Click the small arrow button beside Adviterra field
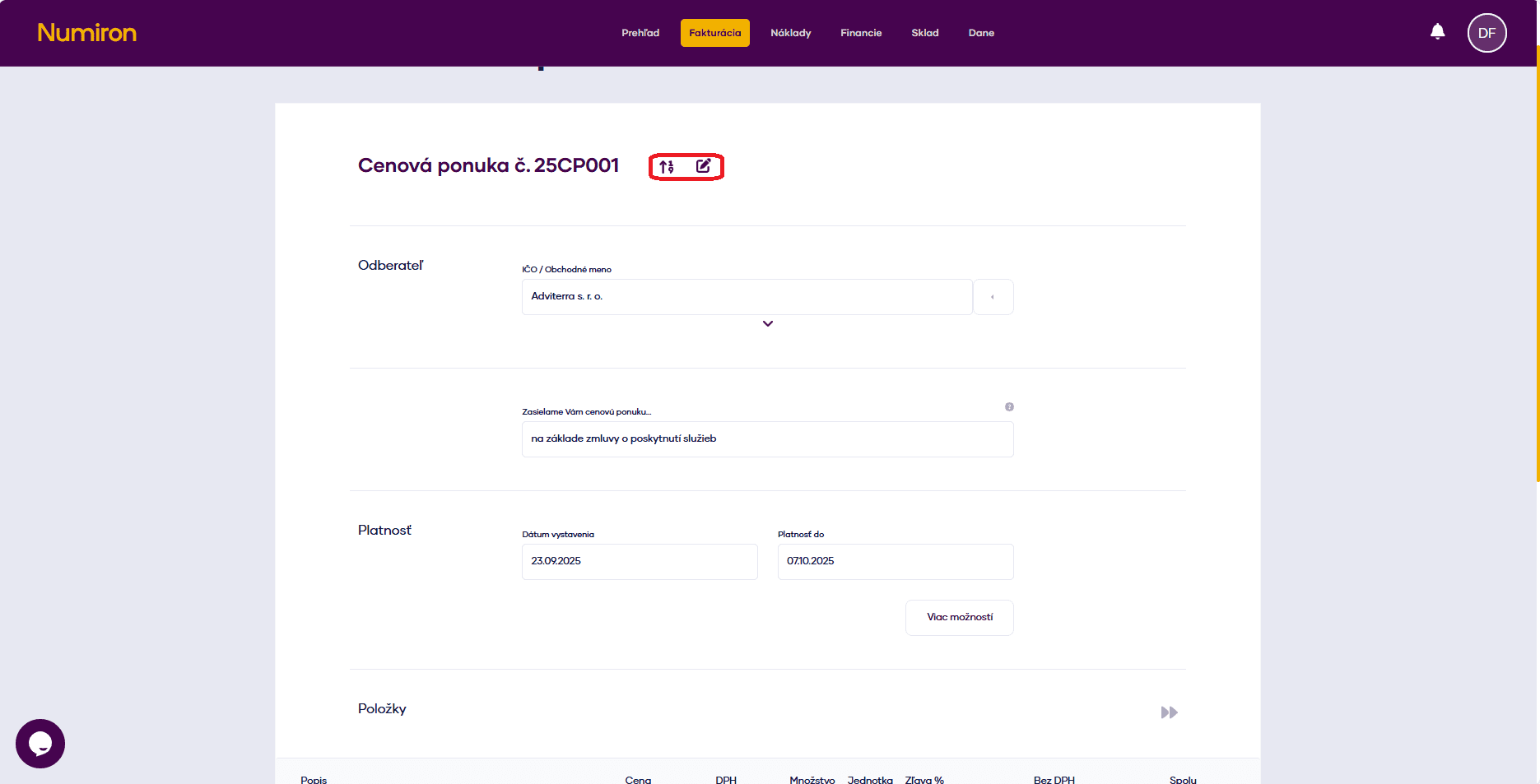 (993, 297)
